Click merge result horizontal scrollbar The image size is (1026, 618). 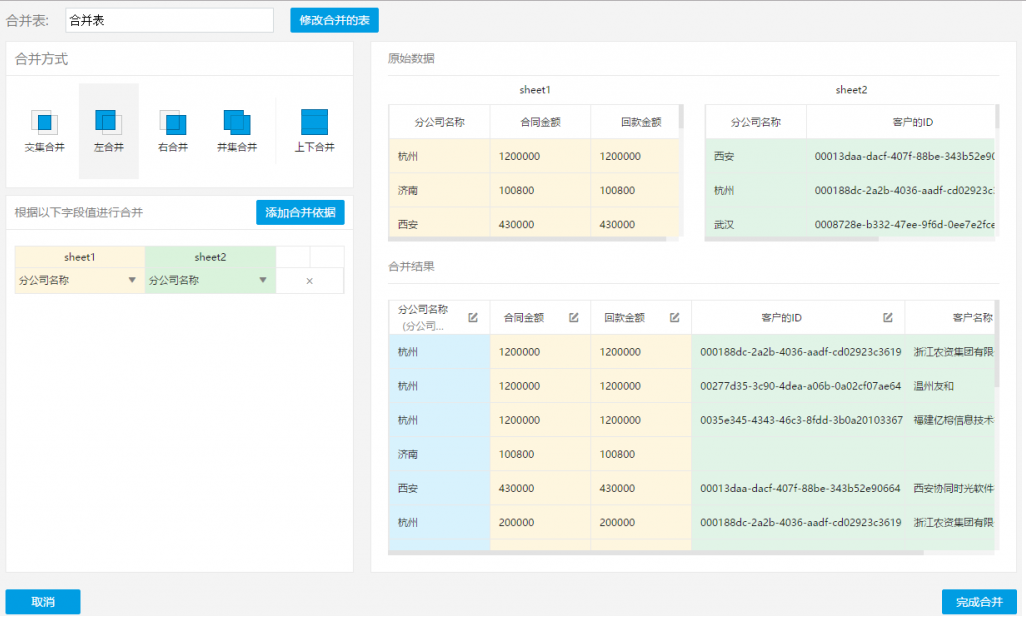[656, 553]
